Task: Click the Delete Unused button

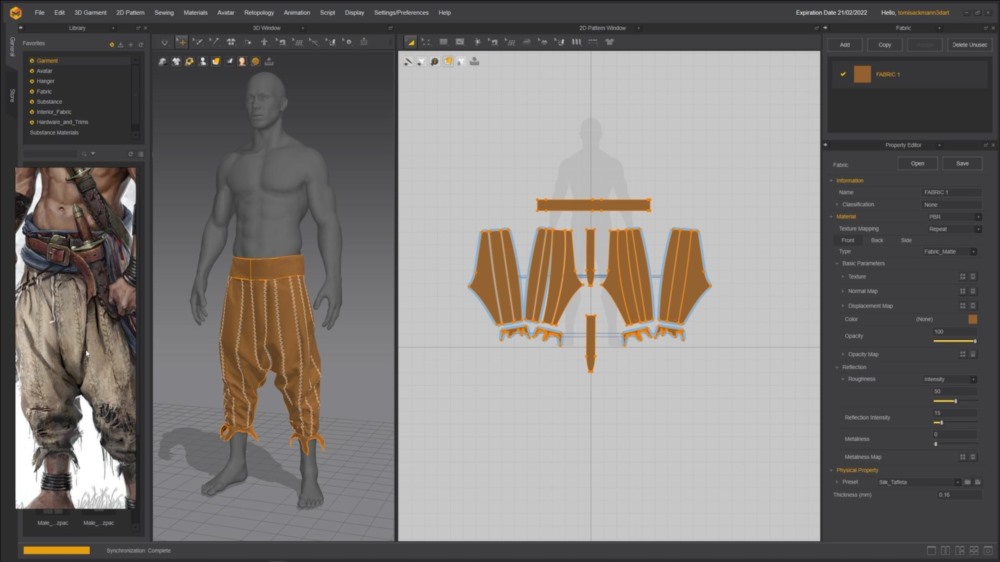Action: click(x=969, y=45)
